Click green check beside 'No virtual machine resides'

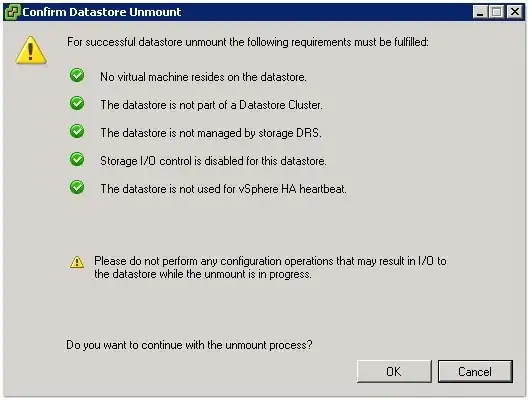(77, 75)
